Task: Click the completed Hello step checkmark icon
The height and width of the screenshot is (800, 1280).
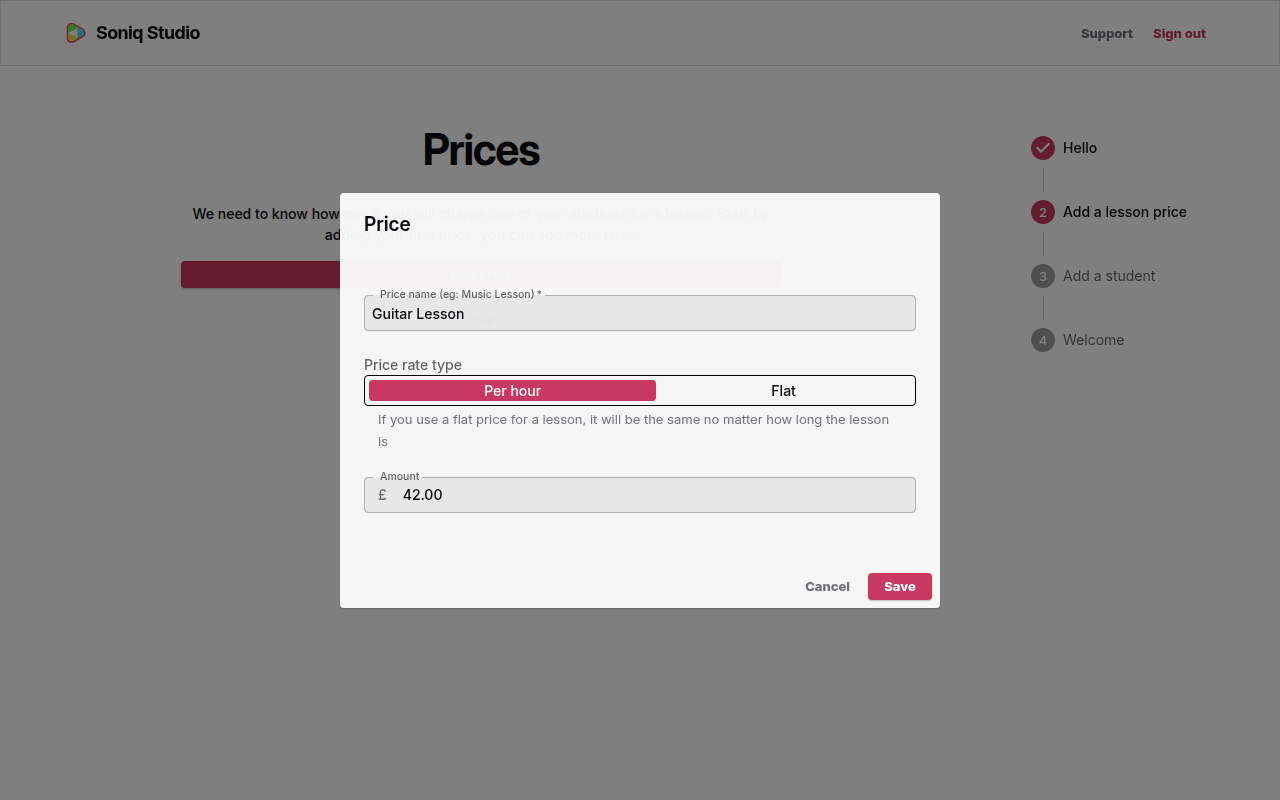Action: [1043, 148]
